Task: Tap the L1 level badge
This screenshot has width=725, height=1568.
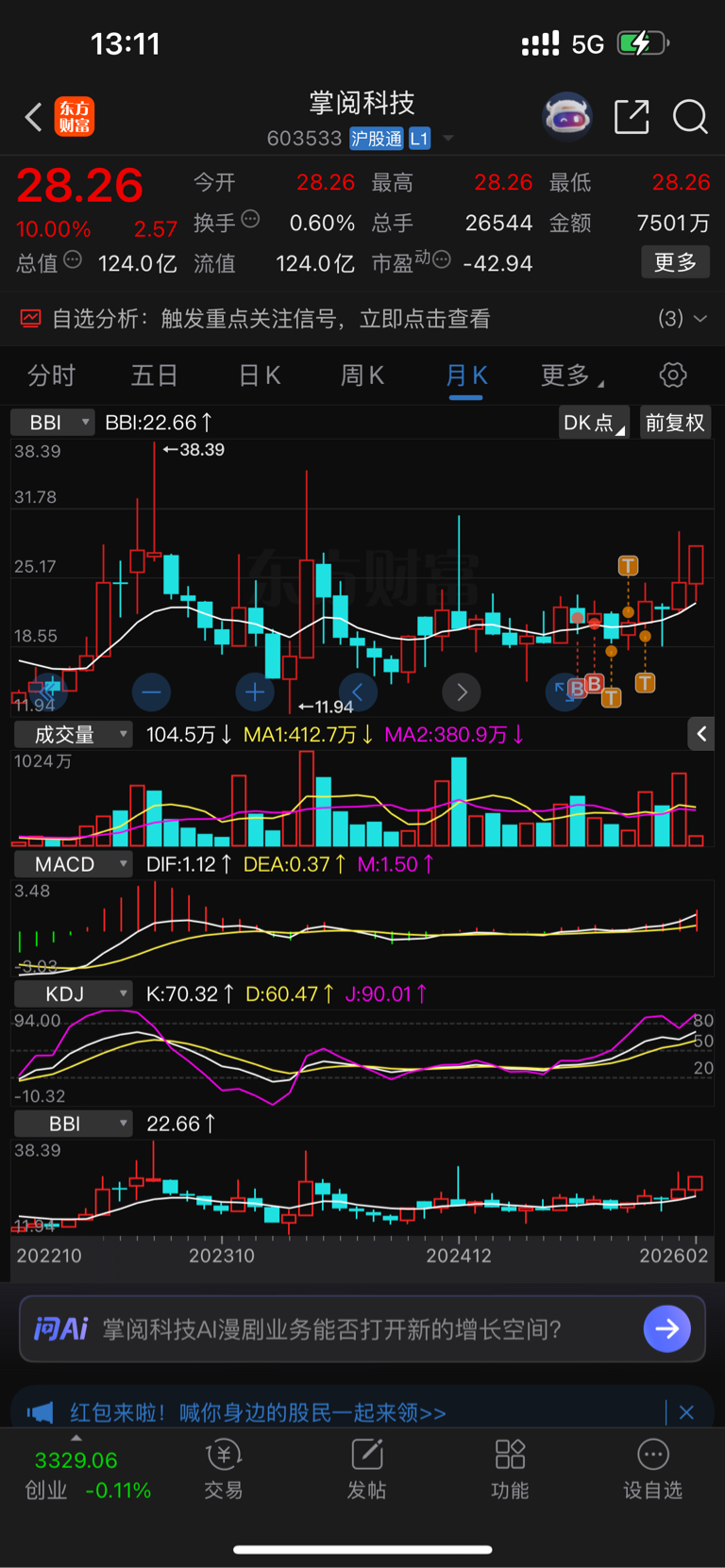Action: tap(419, 139)
